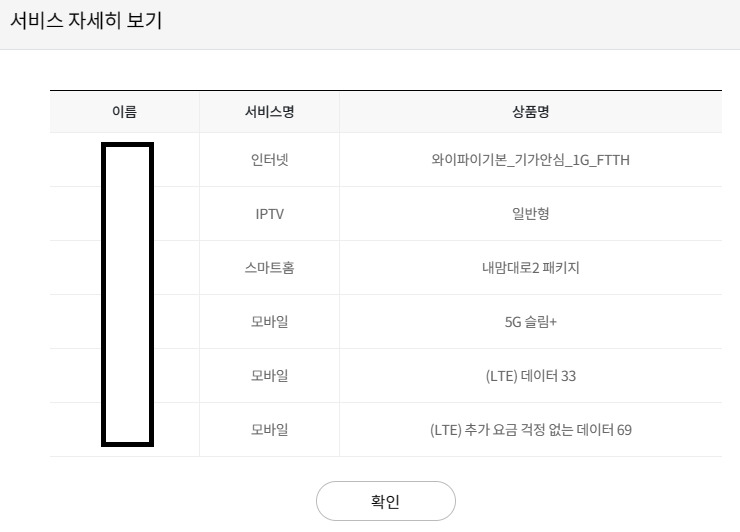Viewport: 740px width, 532px height.
Task: Click the 모바일 cell beside 데이터 69
Action: (x=269, y=430)
